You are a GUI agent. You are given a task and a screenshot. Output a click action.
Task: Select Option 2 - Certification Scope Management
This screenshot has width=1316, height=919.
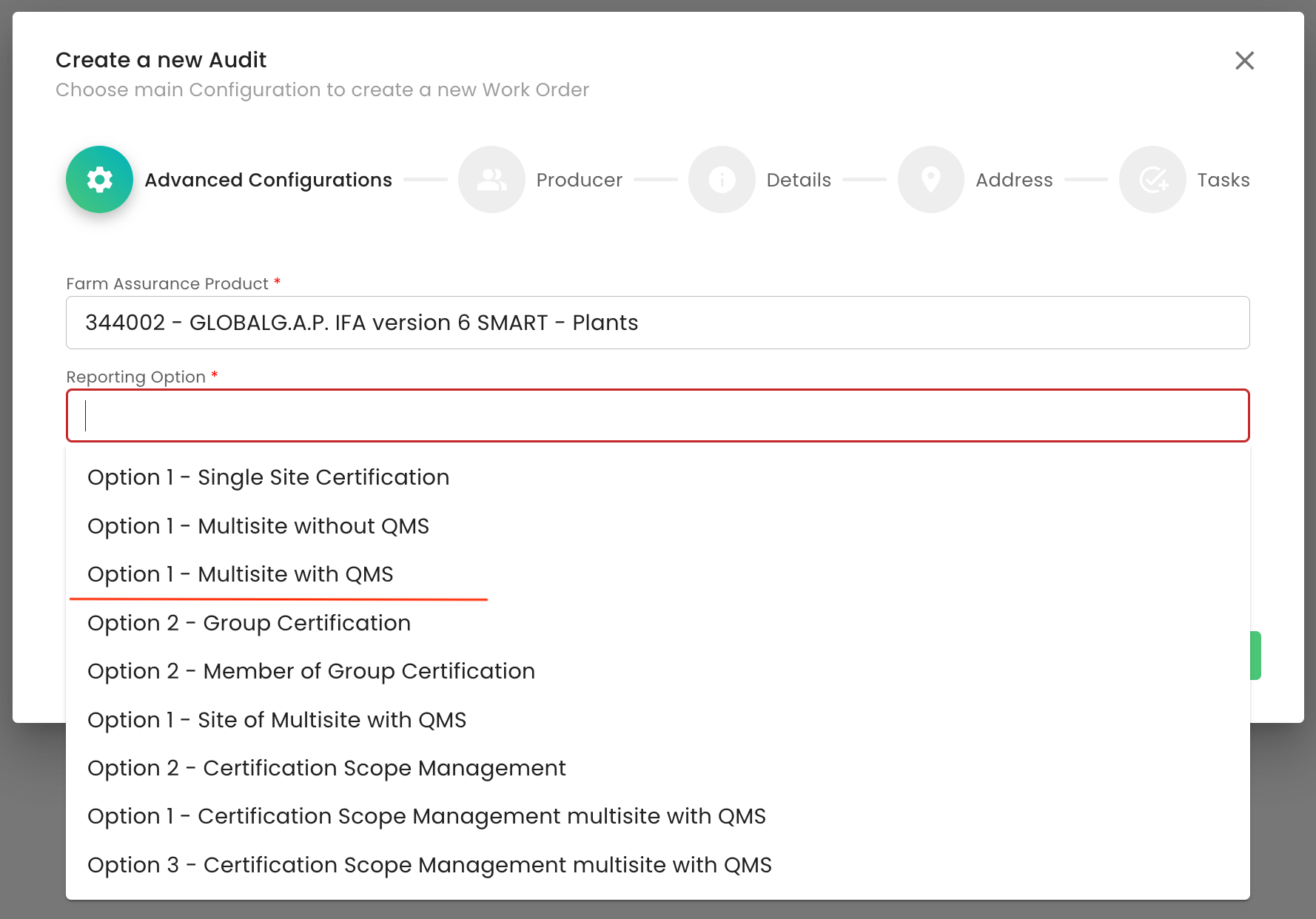coord(657,768)
